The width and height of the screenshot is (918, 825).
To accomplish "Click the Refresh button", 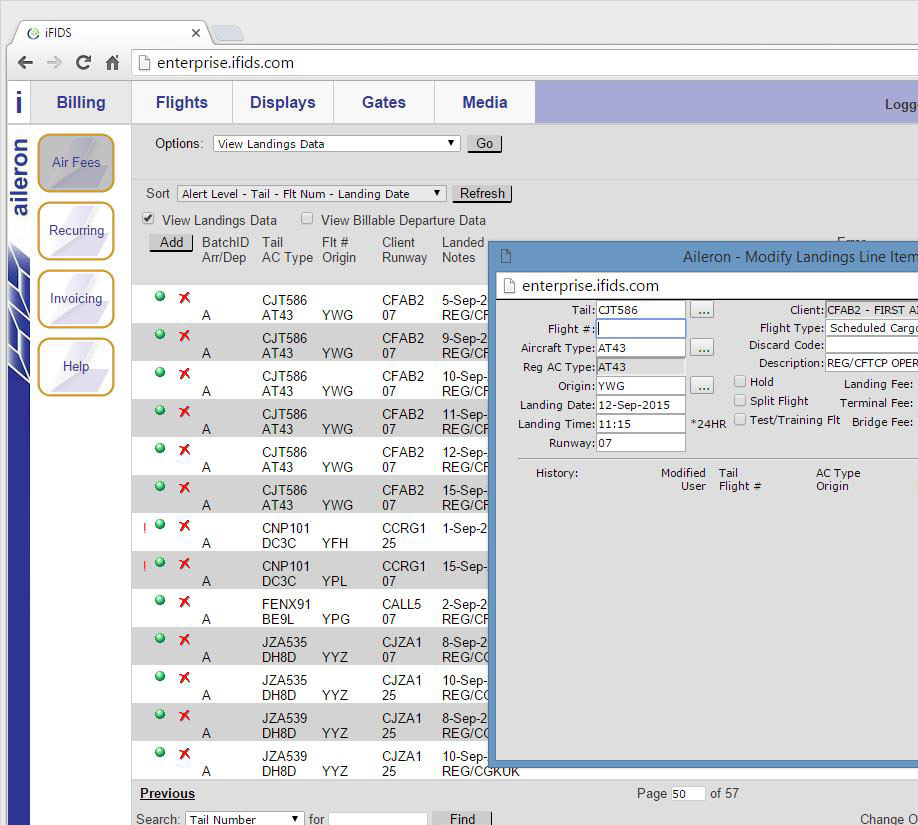I will pyautogui.click(x=482, y=194).
